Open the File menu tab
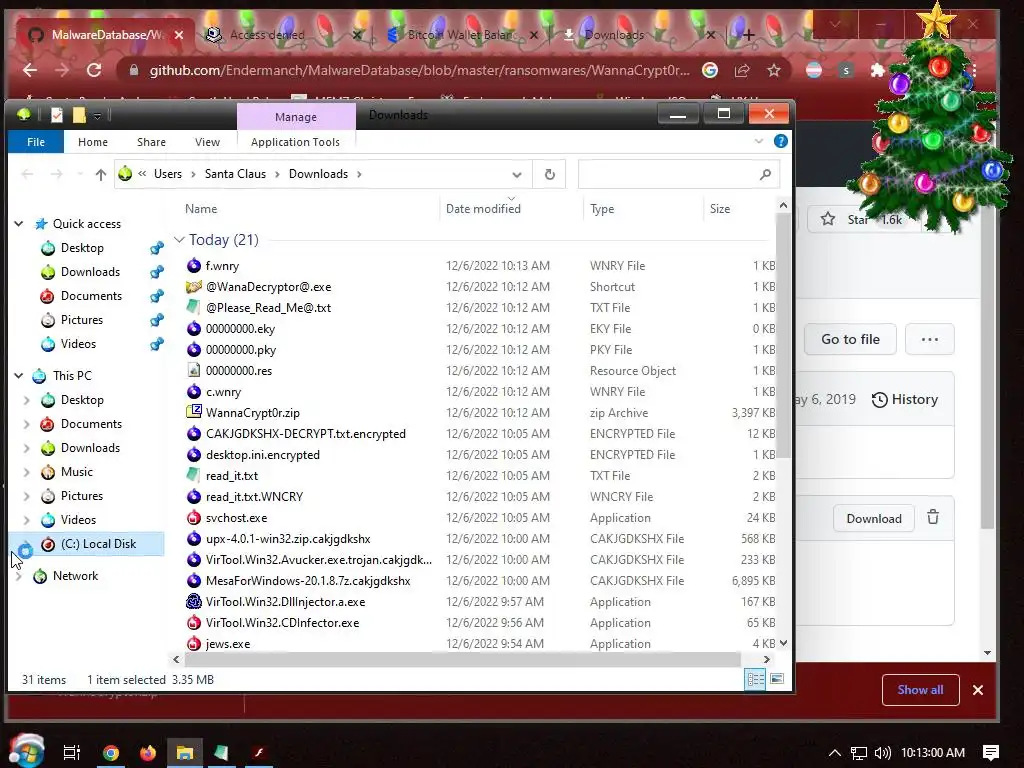 tap(36, 142)
